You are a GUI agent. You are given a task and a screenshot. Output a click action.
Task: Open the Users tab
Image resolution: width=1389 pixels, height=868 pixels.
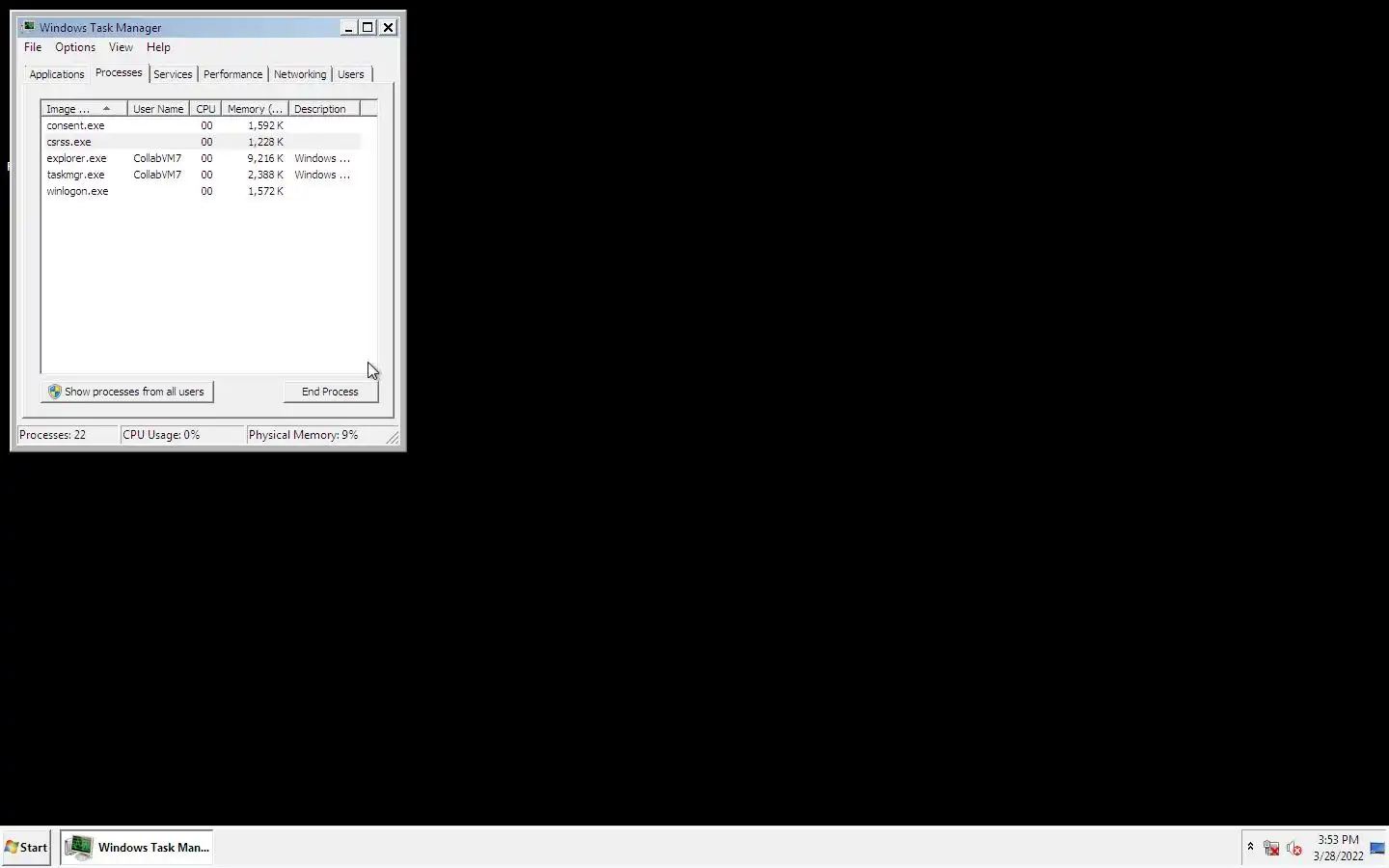click(x=351, y=74)
